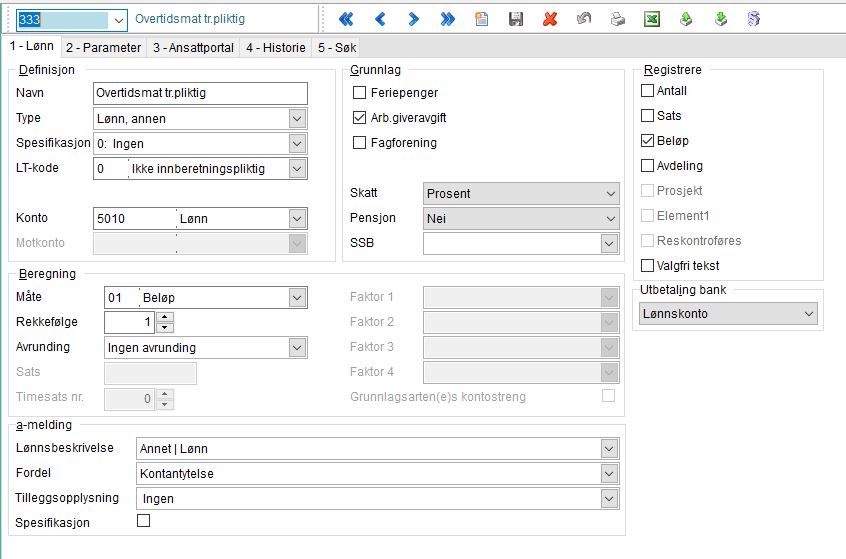This screenshot has width=846, height=559.
Task: Export to Excel using the green icon
Action: coord(651,19)
